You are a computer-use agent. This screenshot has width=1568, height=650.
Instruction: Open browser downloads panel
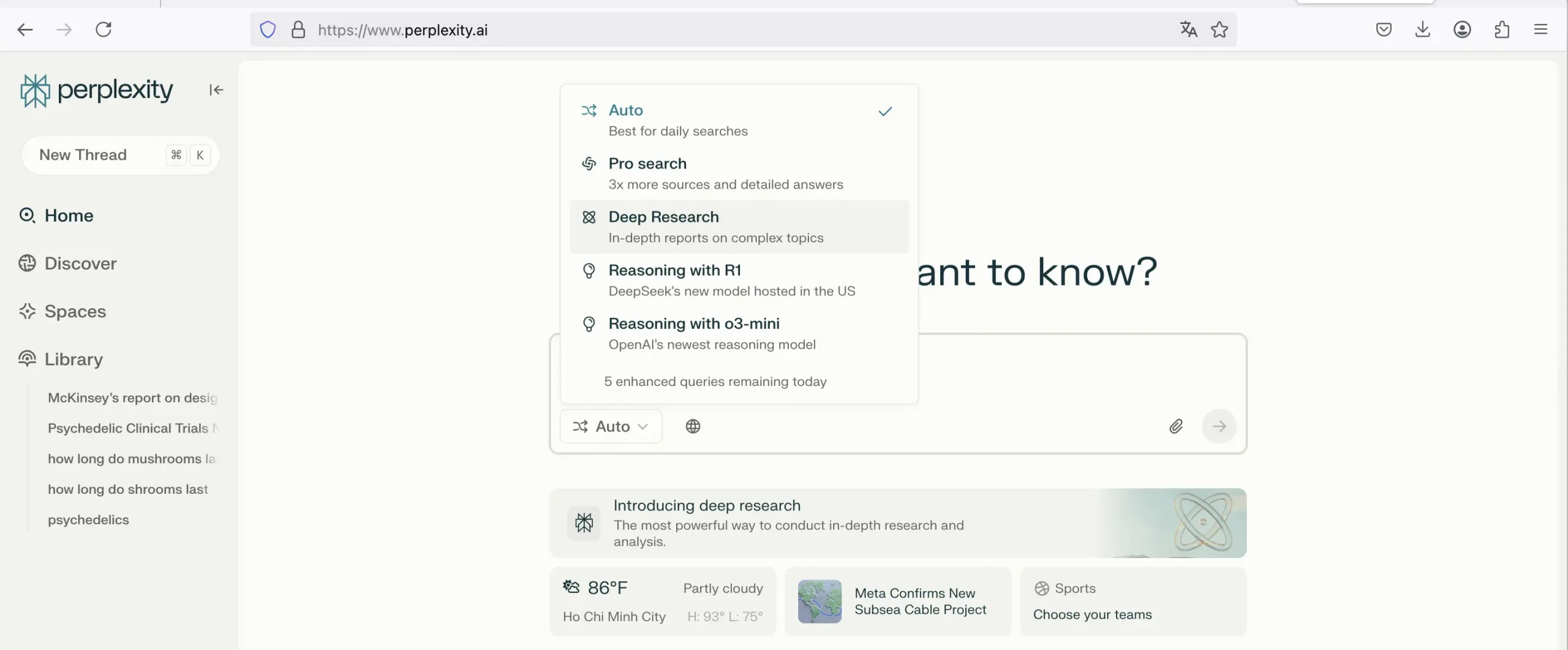pyautogui.click(x=1423, y=29)
